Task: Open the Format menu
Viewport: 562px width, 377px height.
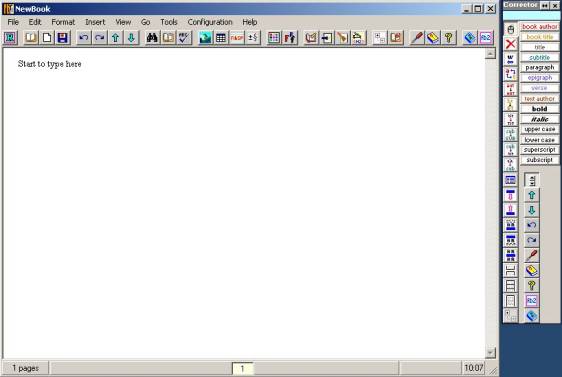Action: click(63, 22)
